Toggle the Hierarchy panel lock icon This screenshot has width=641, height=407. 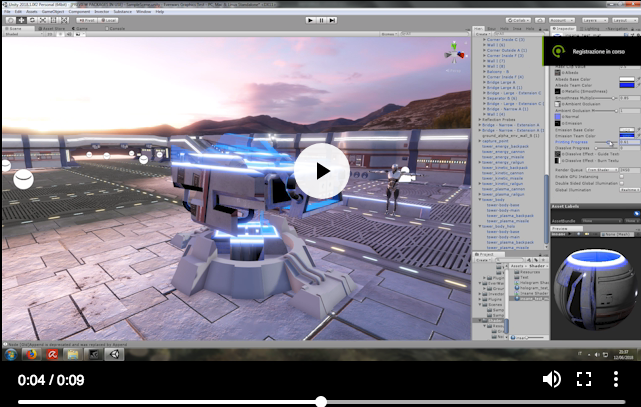point(540,29)
